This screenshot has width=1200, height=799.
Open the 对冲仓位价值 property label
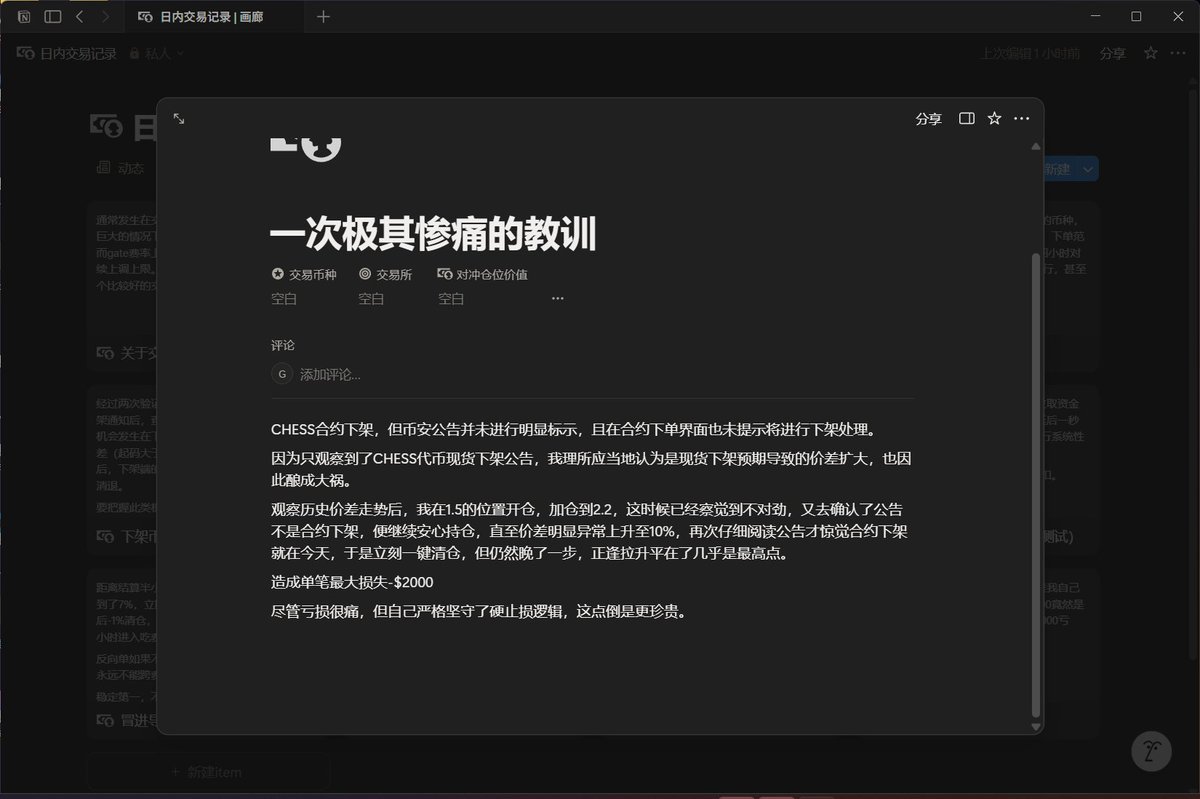(483, 274)
